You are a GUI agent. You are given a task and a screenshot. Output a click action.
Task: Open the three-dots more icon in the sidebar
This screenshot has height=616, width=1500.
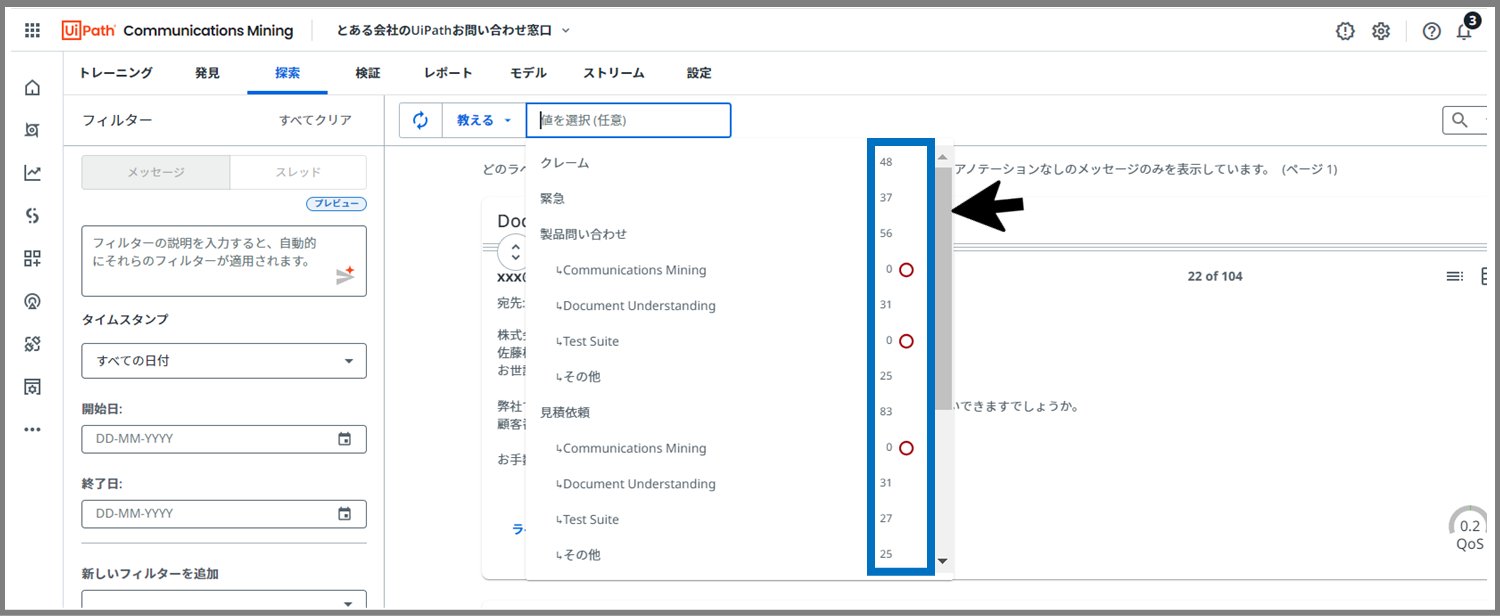pos(33,429)
